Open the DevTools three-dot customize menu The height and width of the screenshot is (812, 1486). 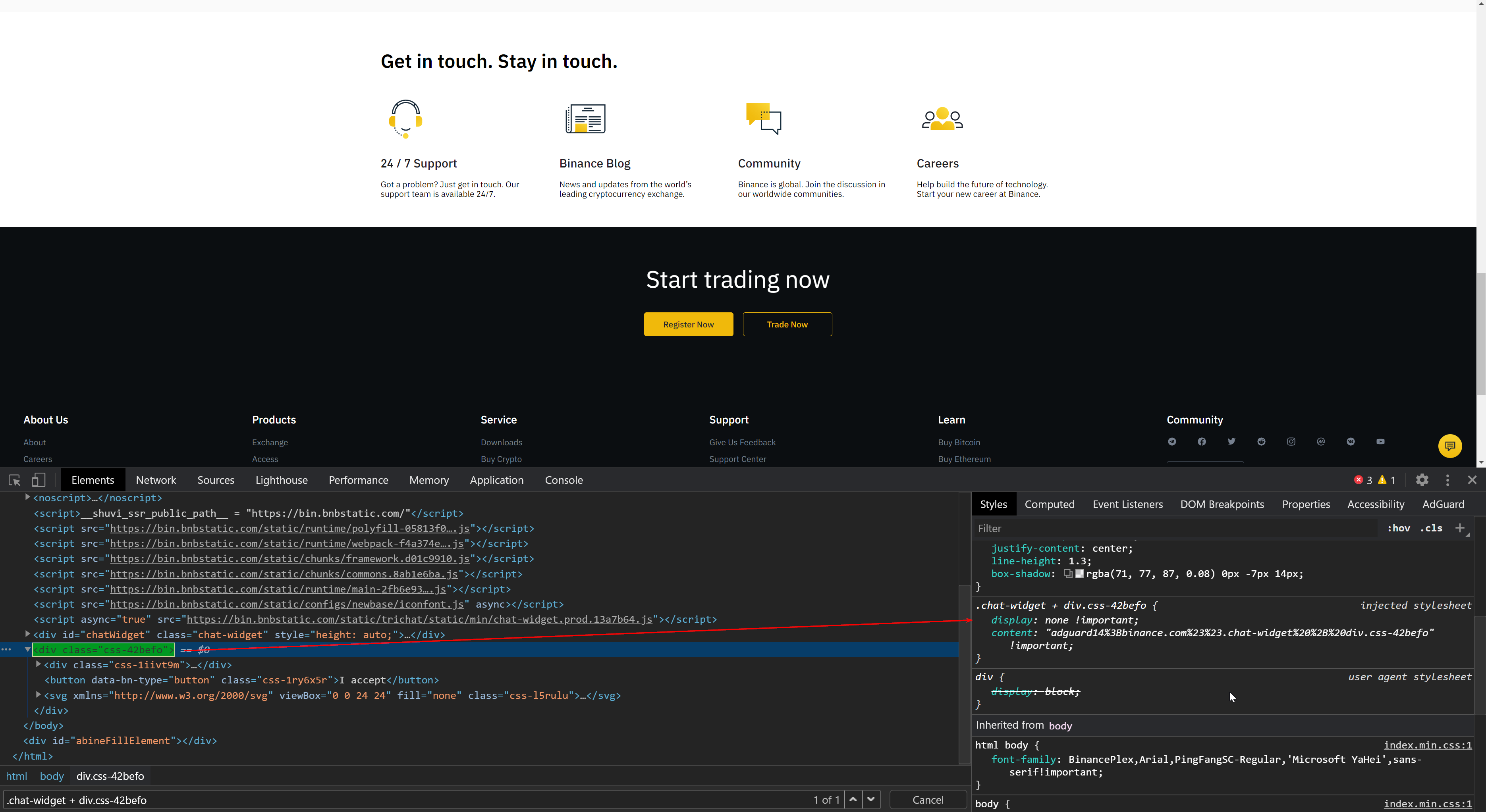(1447, 480)
